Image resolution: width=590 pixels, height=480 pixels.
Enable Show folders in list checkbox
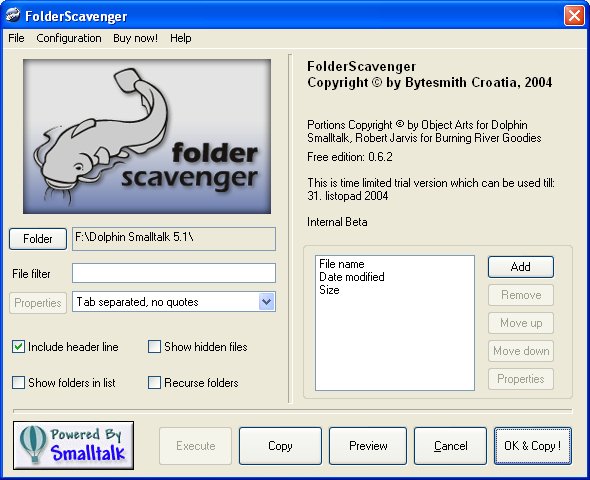pyautogui.click(x=18, y=383)
